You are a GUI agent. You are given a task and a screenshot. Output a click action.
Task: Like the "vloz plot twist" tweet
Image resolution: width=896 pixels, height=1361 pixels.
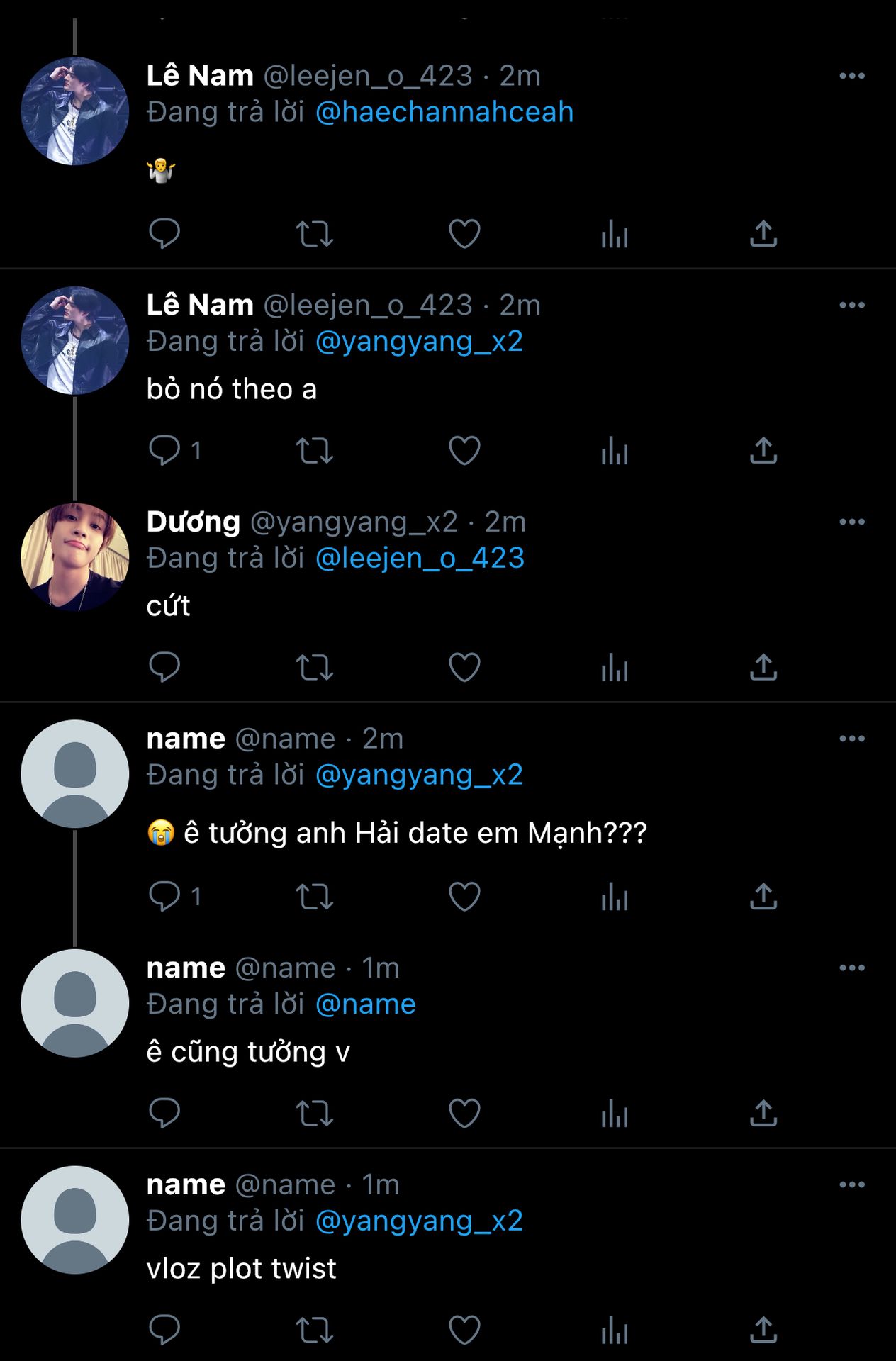coord(464,1331)
